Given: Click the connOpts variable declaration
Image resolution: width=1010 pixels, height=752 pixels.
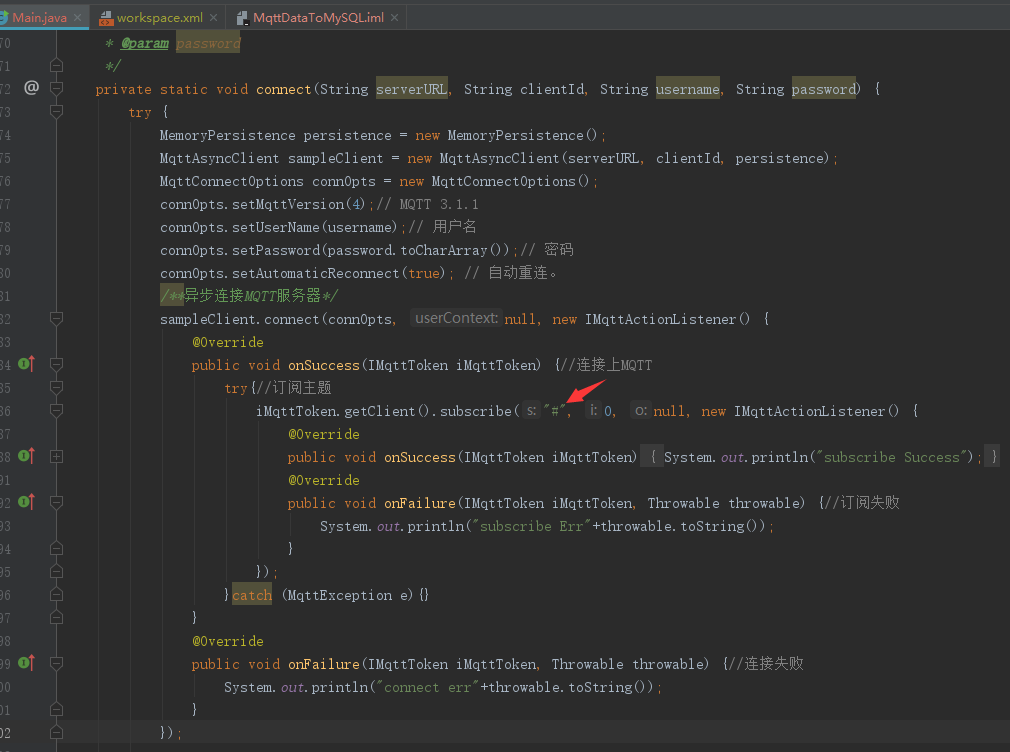Looking at the screenshot, I should 344,181.
